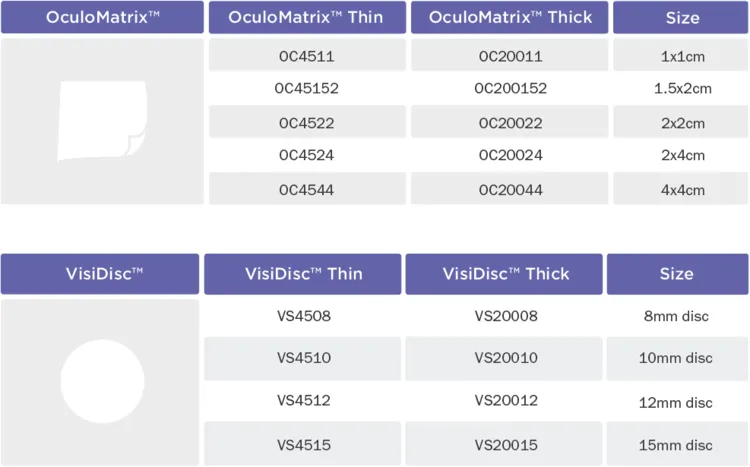The image size is (750, 467).
Task: Select the 4x4cm size cell
Action: pyautogui.click(x=681, y=189)
